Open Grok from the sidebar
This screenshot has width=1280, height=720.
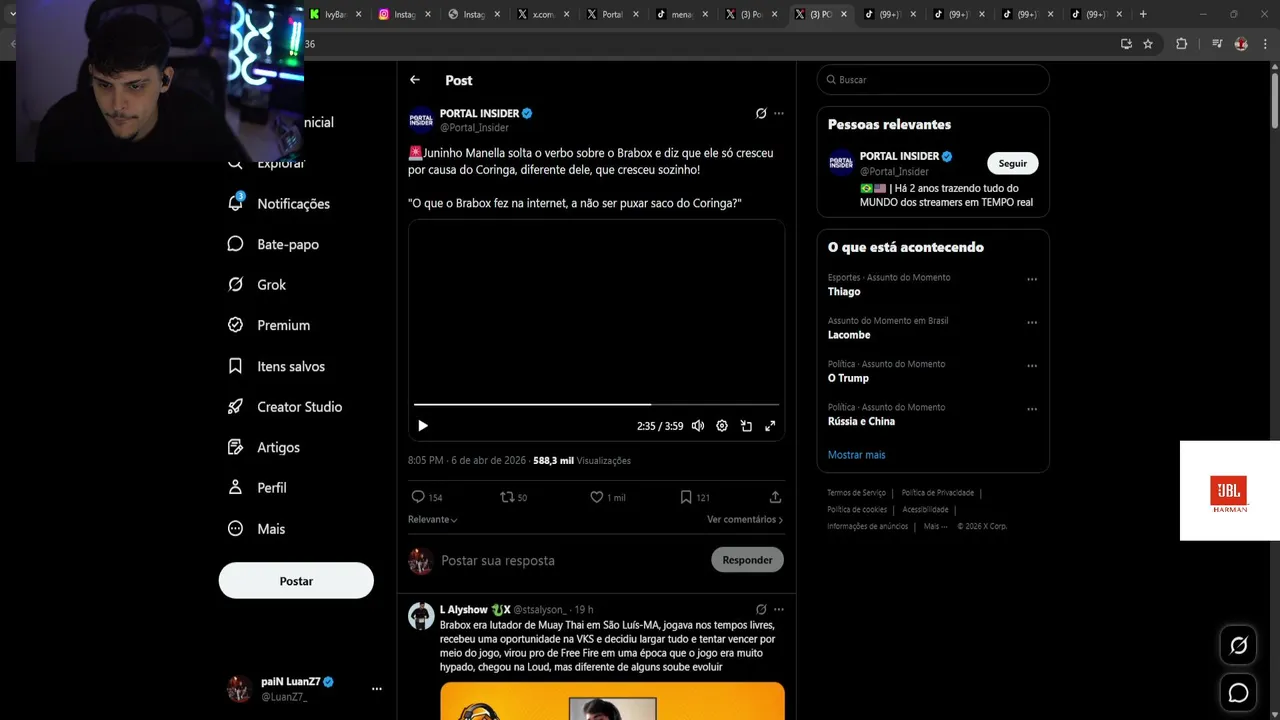258,285
